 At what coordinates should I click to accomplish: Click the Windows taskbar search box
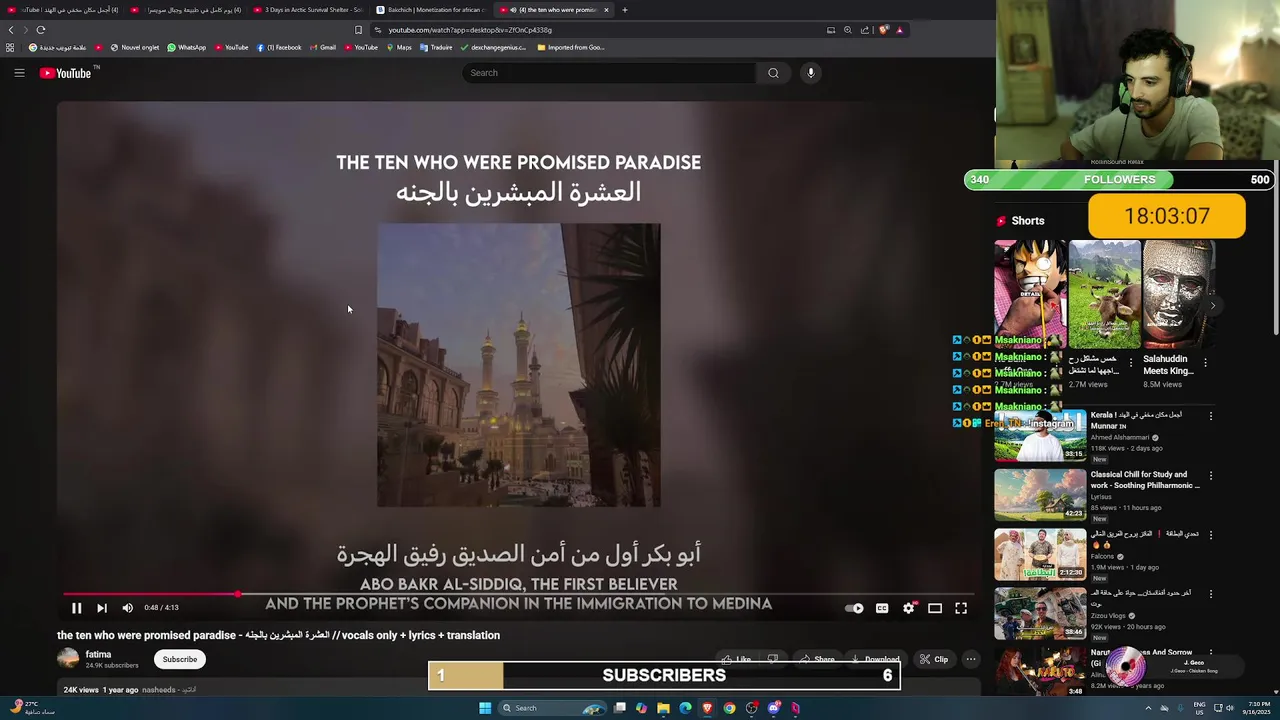click(x=553, y=708)
